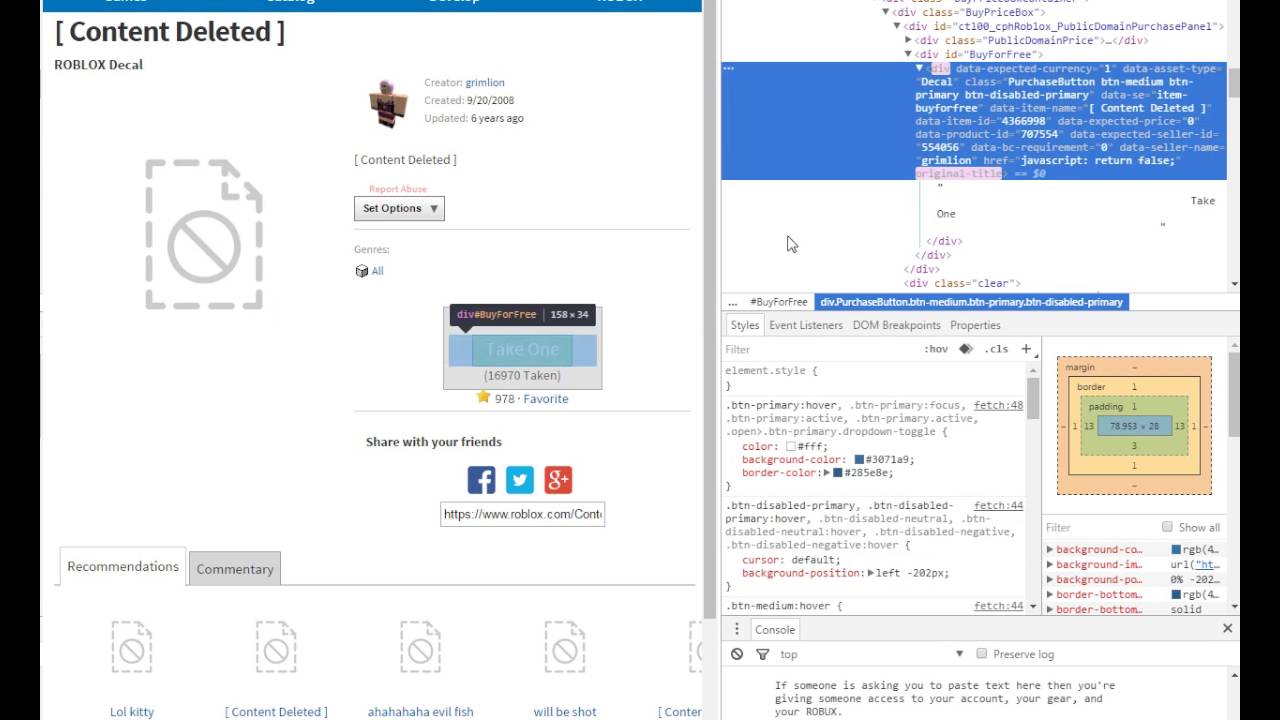Image resolution: width=1280 pixels, height=720 pixels.
Task: Toggle the :hov pseudo-state panel
Action: pos(936,349)
